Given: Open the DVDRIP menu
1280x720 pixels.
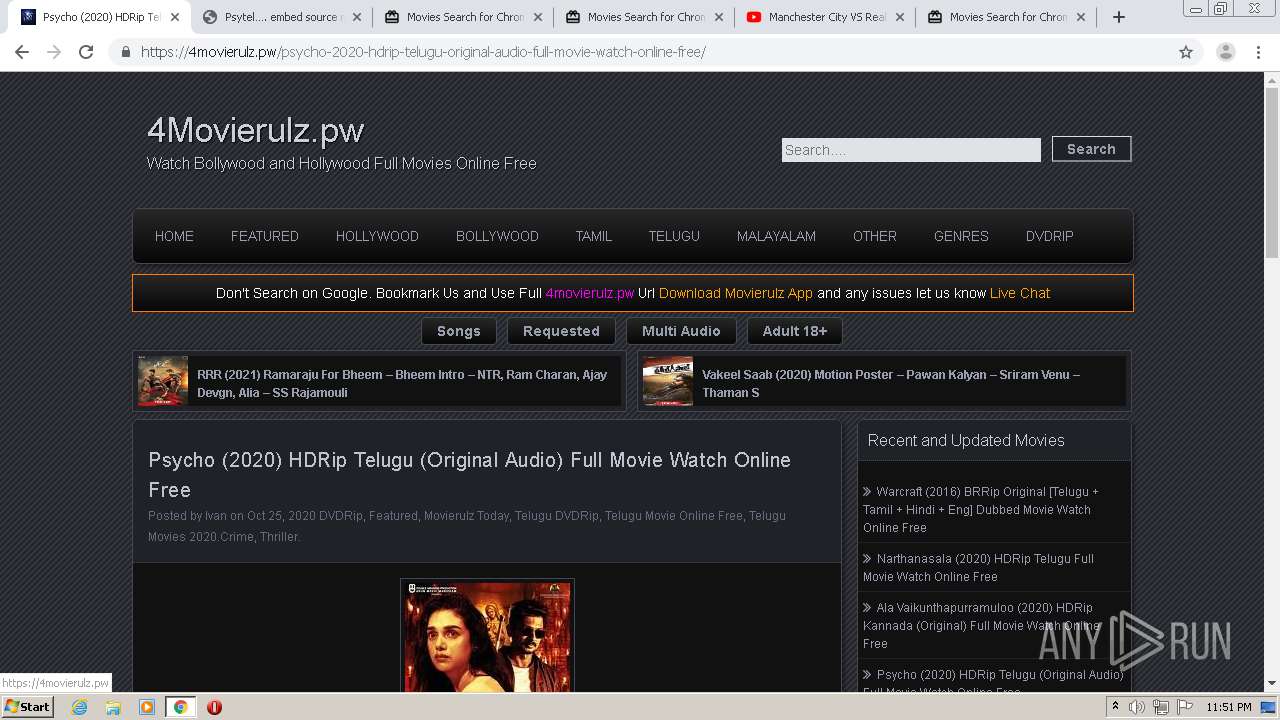Looking at the screenshot, I should click(1049, 236).
